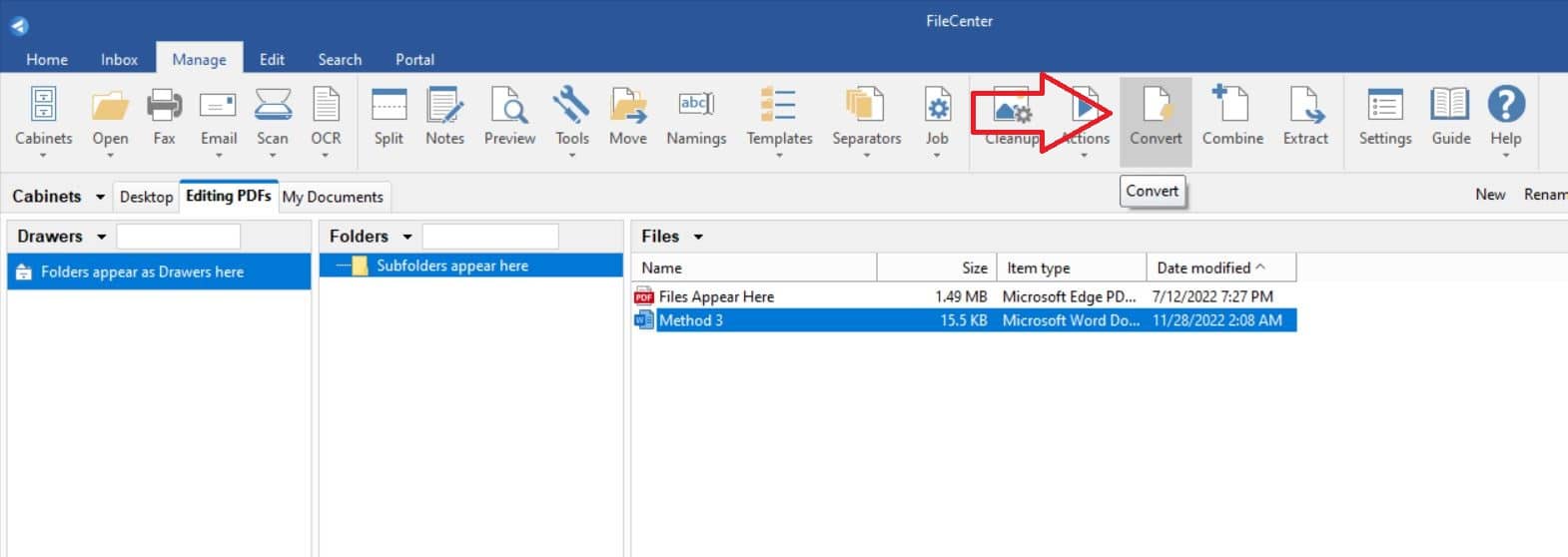The image size is (1568, 557).
Task: Click the Word icon beside Method 3
Action: point(644,320)
